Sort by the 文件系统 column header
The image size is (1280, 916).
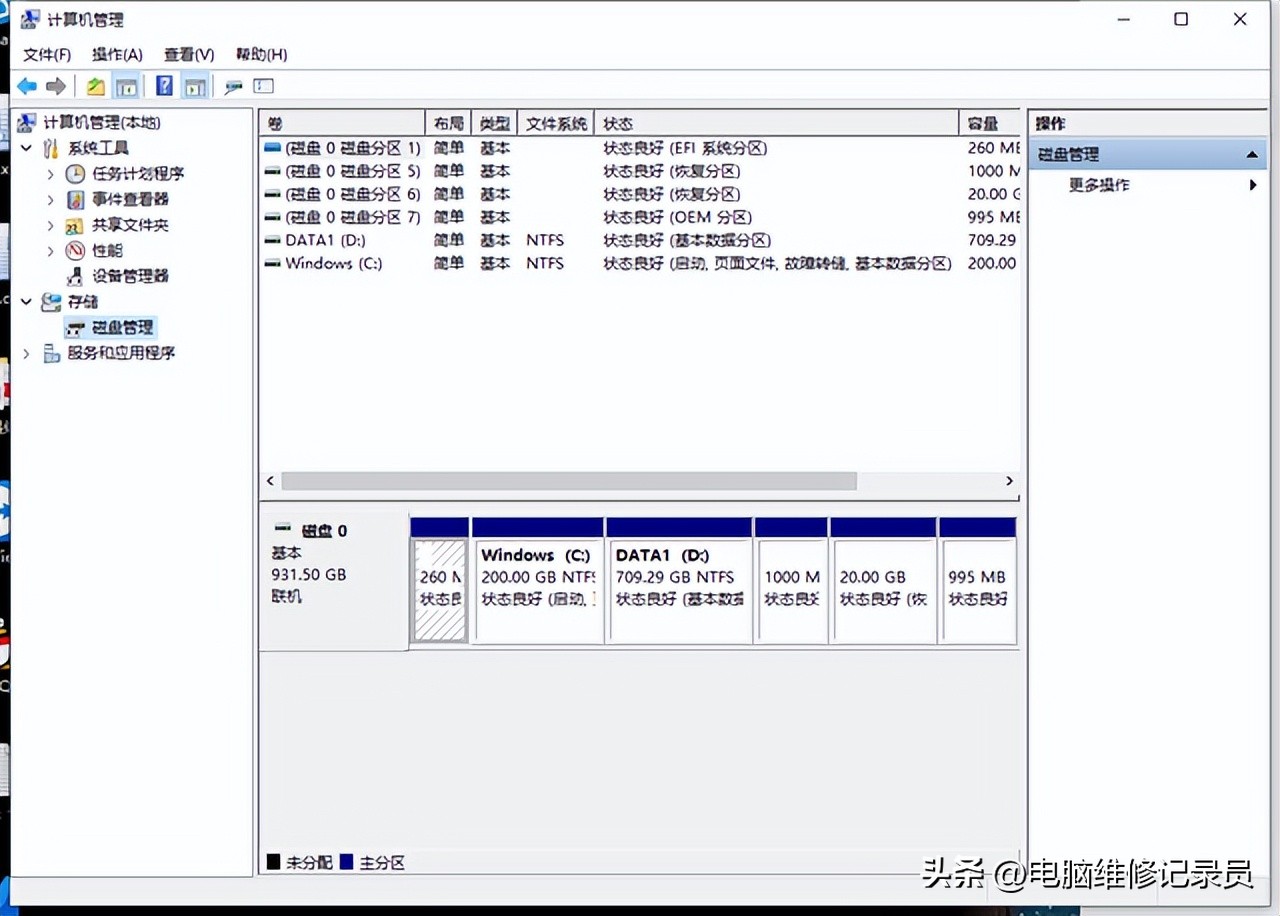click(556, 123)
